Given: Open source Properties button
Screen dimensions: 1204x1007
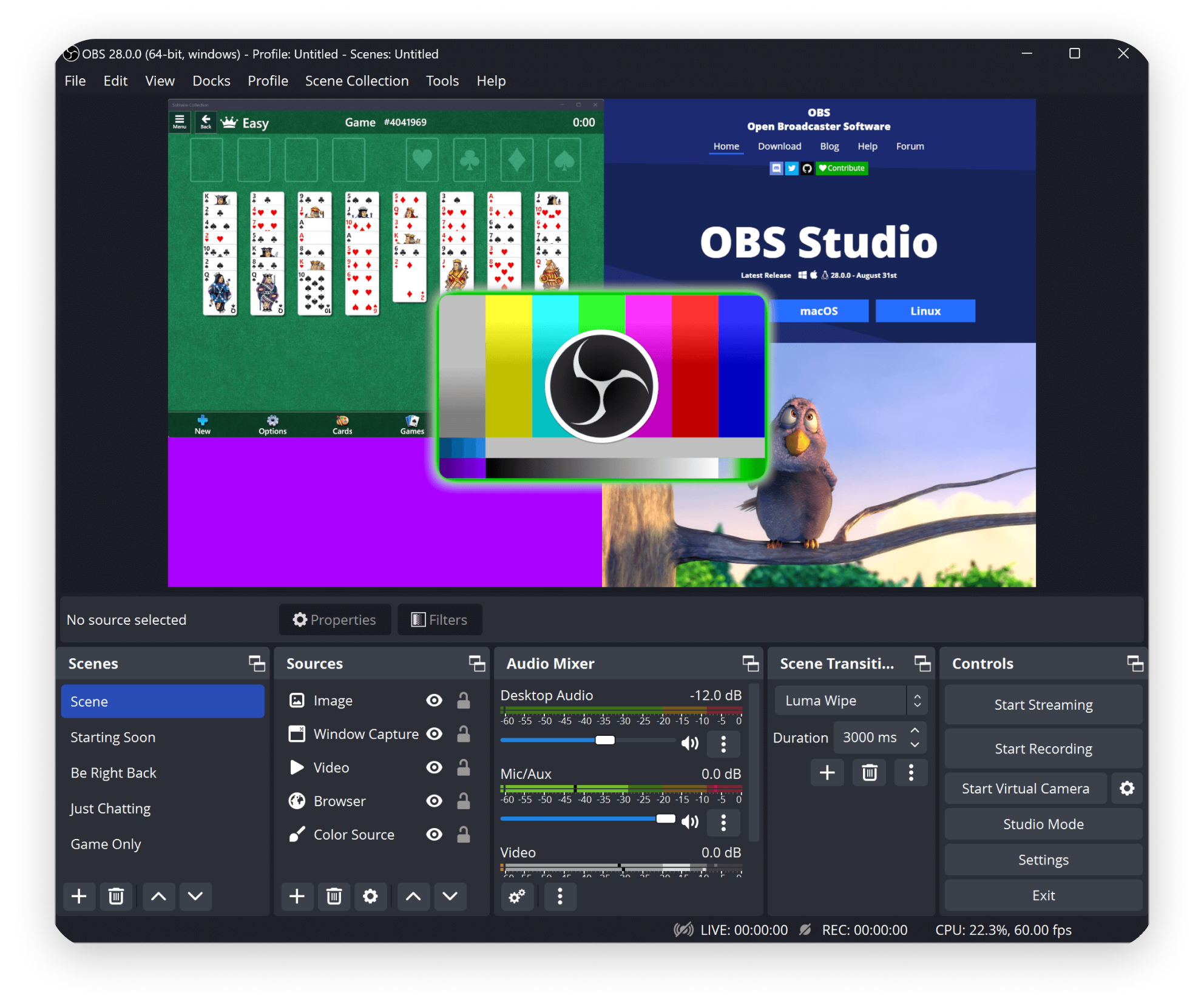Looking at the screenshot, I should (x=335, y=619).
